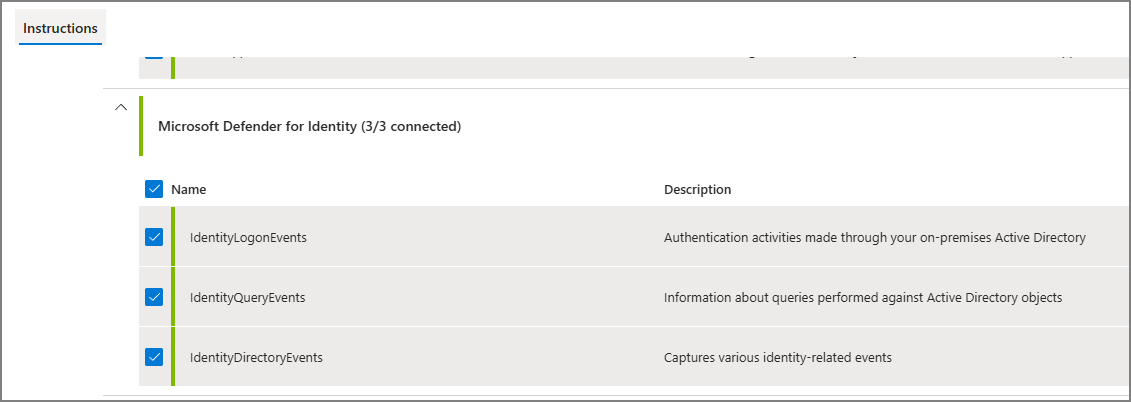Click the identity-related events description text
The image size is (1131, 402).
[x=778, y=357]
